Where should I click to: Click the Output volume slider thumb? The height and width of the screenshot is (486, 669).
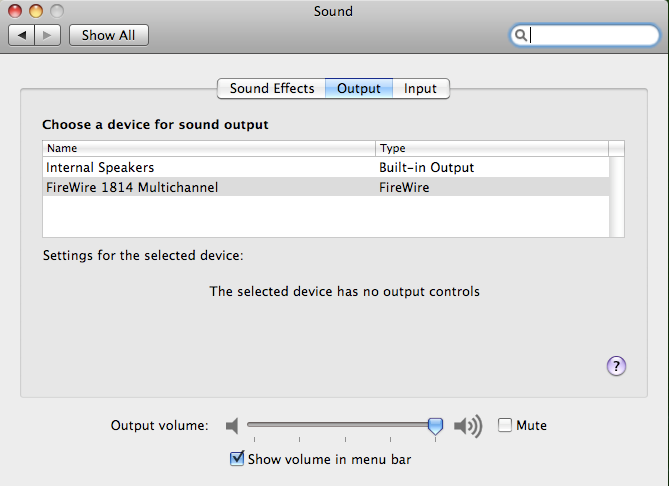(x=435, y=426)
